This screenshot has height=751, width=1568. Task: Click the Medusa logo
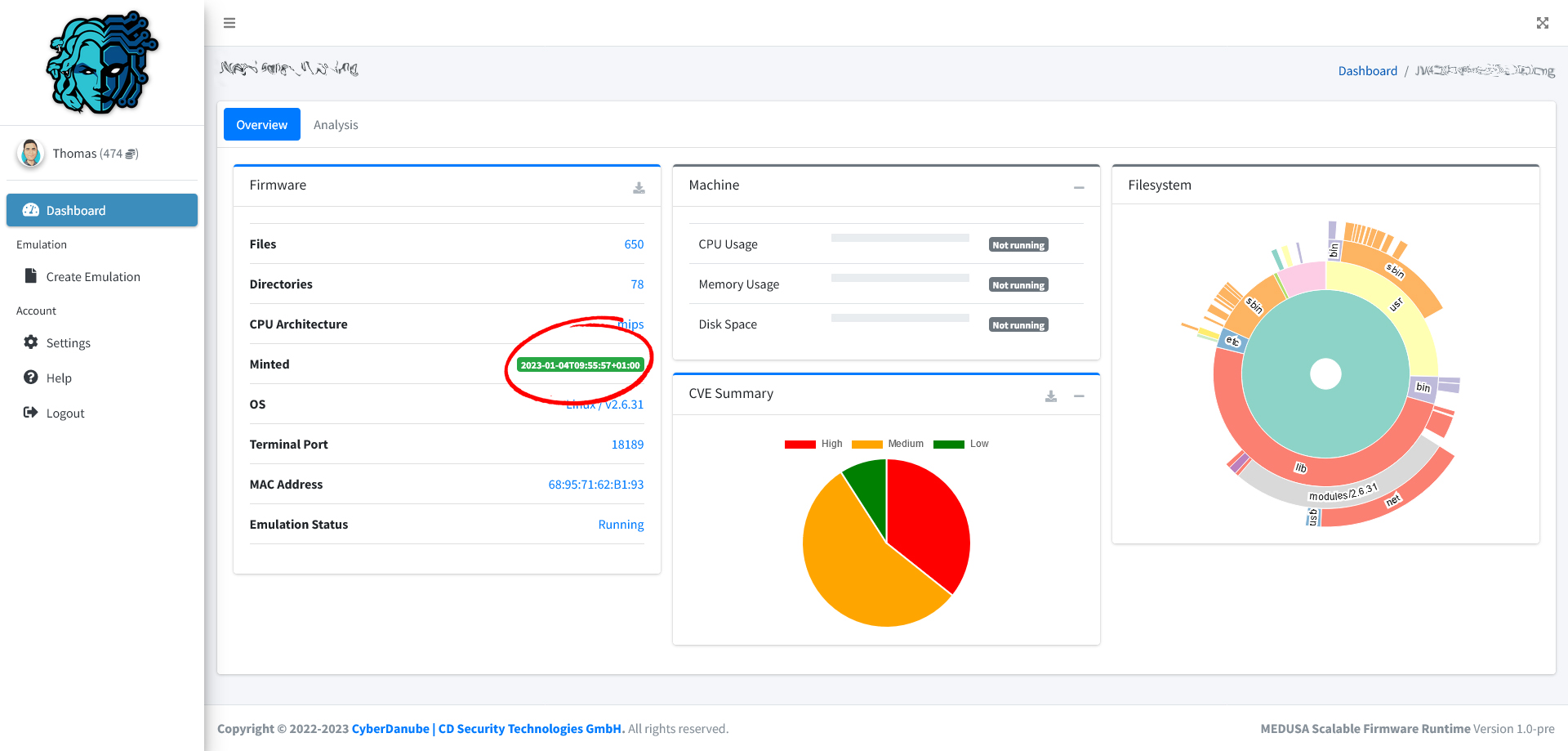point(102,63)
